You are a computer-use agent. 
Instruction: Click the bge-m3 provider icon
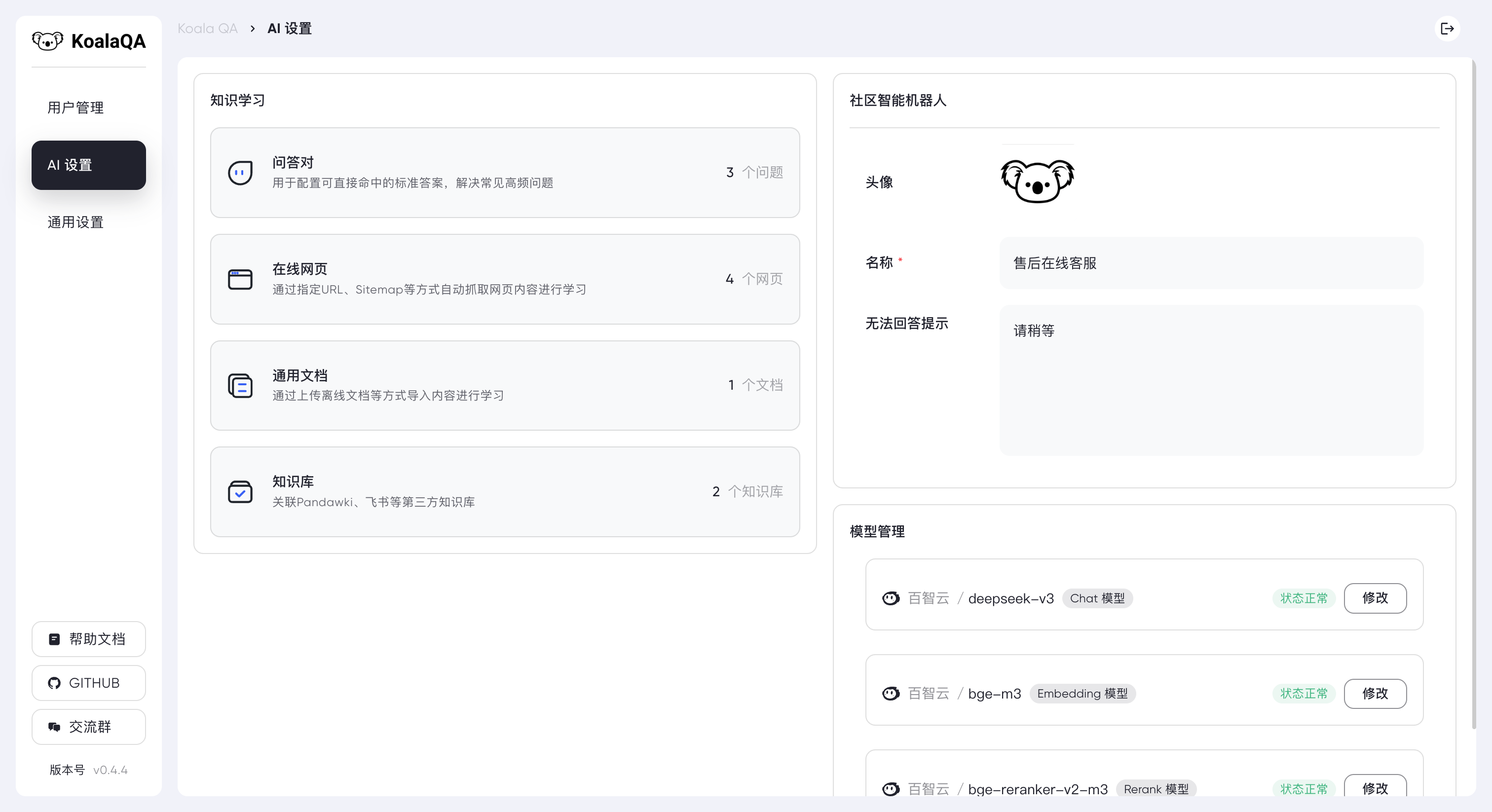click(x=891, y=693)
